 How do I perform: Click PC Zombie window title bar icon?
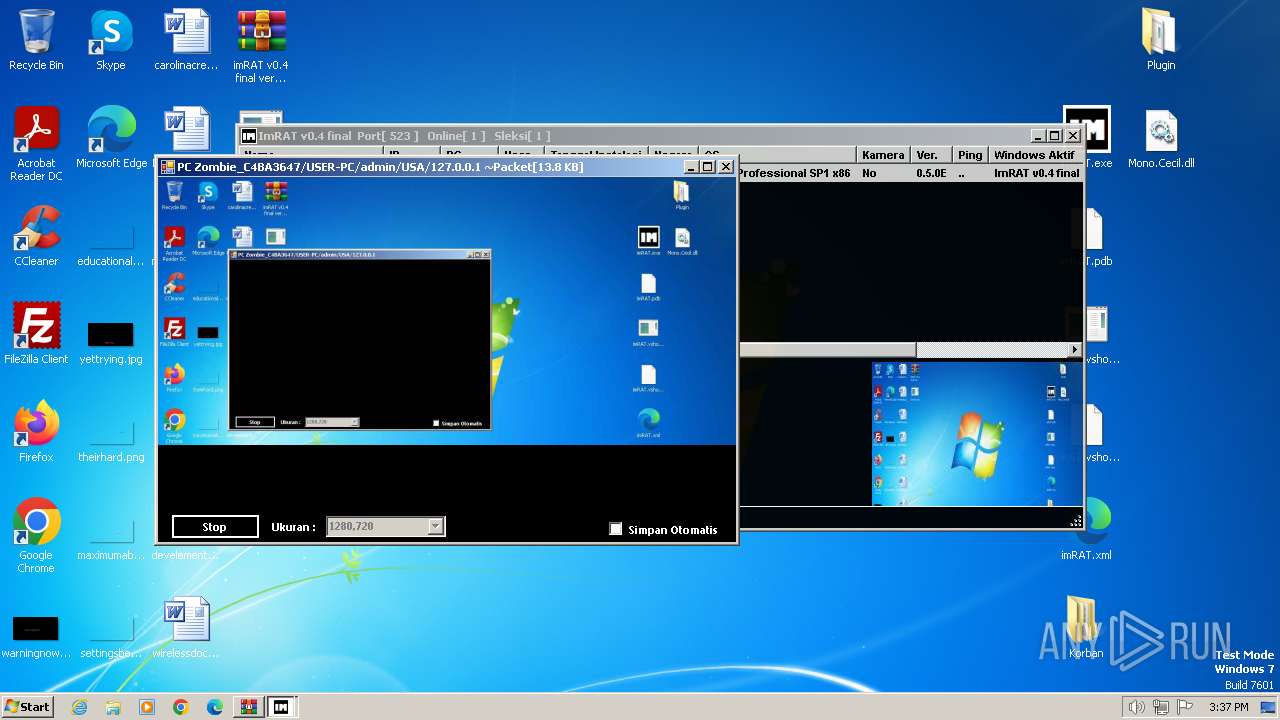(x=168, y=167)
